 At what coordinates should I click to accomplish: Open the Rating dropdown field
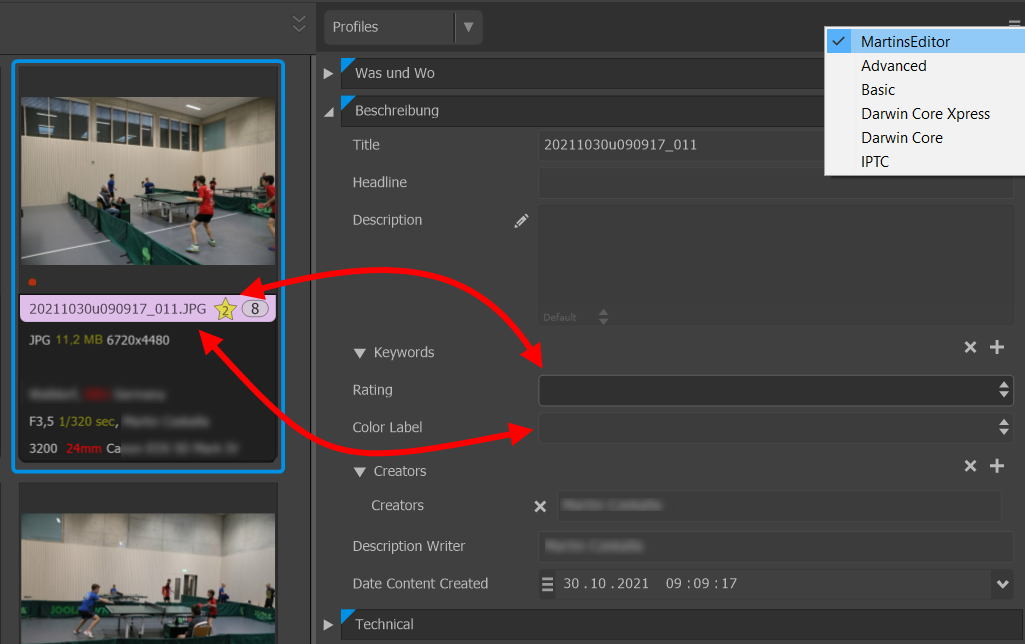(775, 390)
